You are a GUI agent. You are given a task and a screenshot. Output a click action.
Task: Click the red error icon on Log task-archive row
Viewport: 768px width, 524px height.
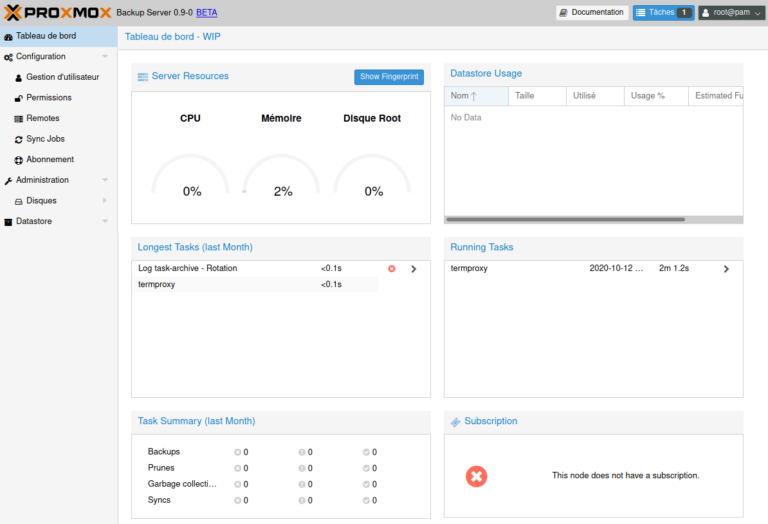click(x=391, y=269)
